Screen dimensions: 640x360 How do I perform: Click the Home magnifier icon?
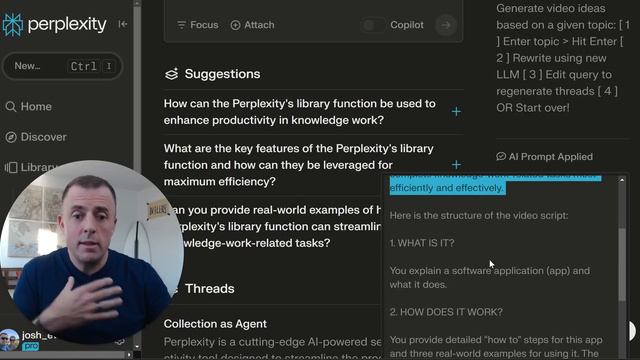tap(11, 107)
